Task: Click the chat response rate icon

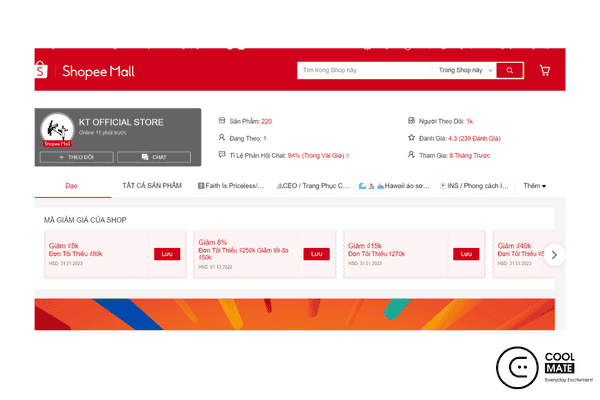Action: click(222, 155)
